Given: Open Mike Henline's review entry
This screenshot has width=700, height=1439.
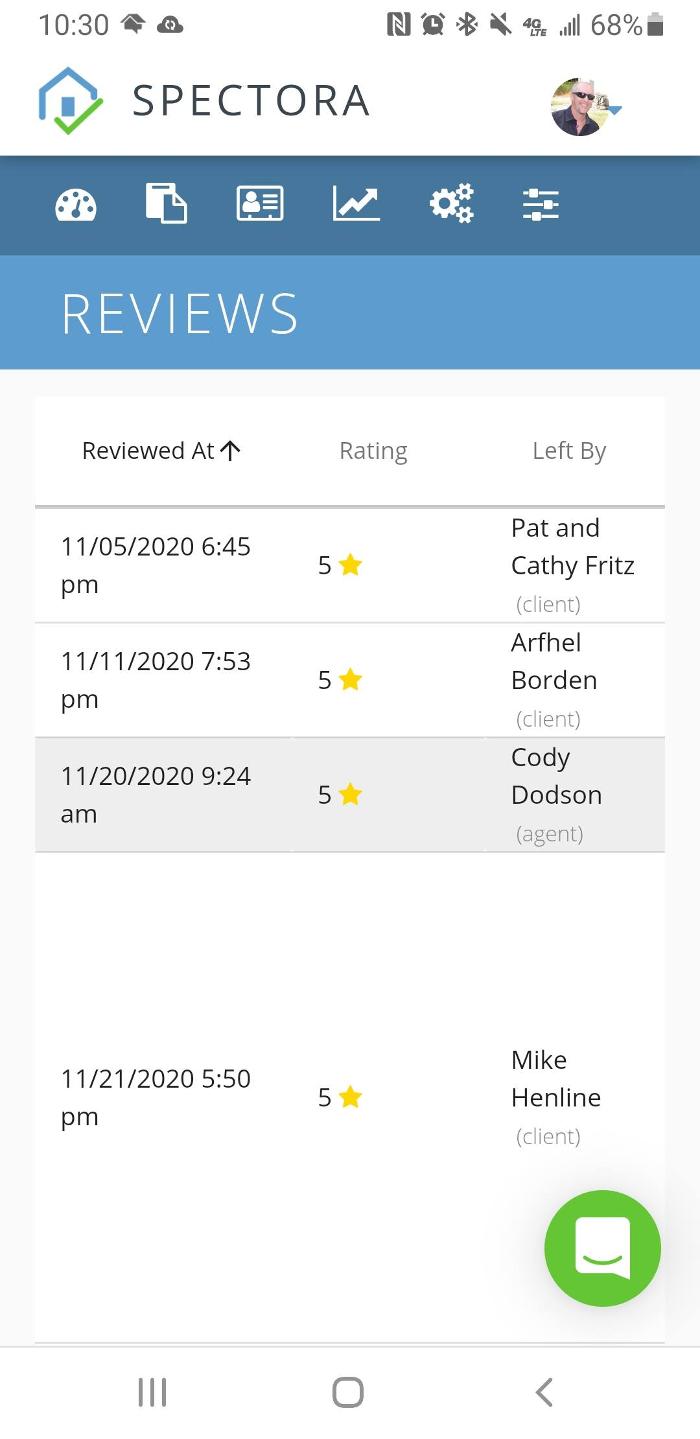Looking at the screenshot, I should pyautogui.click(x=555, y=1079).
